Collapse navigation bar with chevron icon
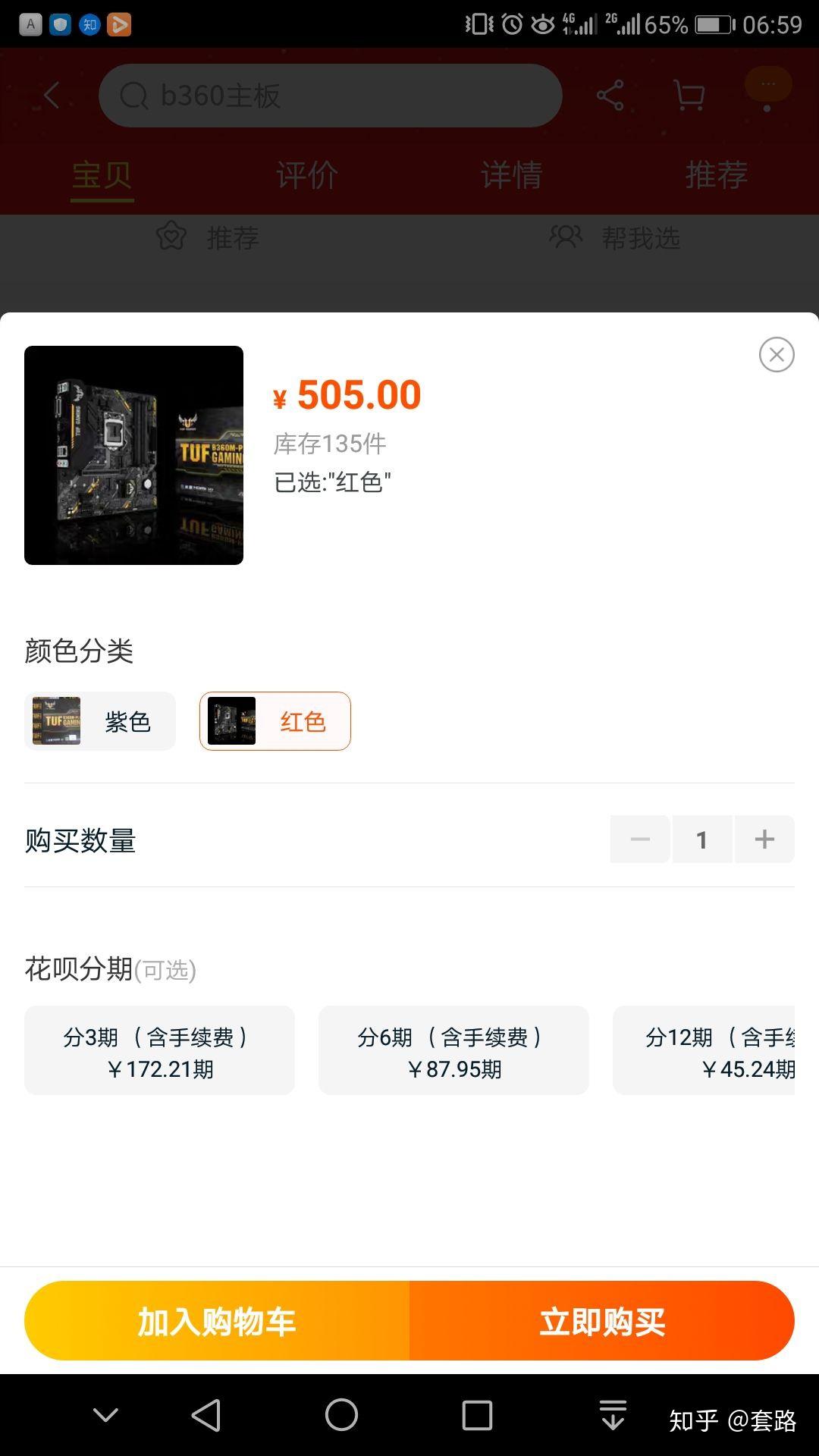 tap(105, 1415)
